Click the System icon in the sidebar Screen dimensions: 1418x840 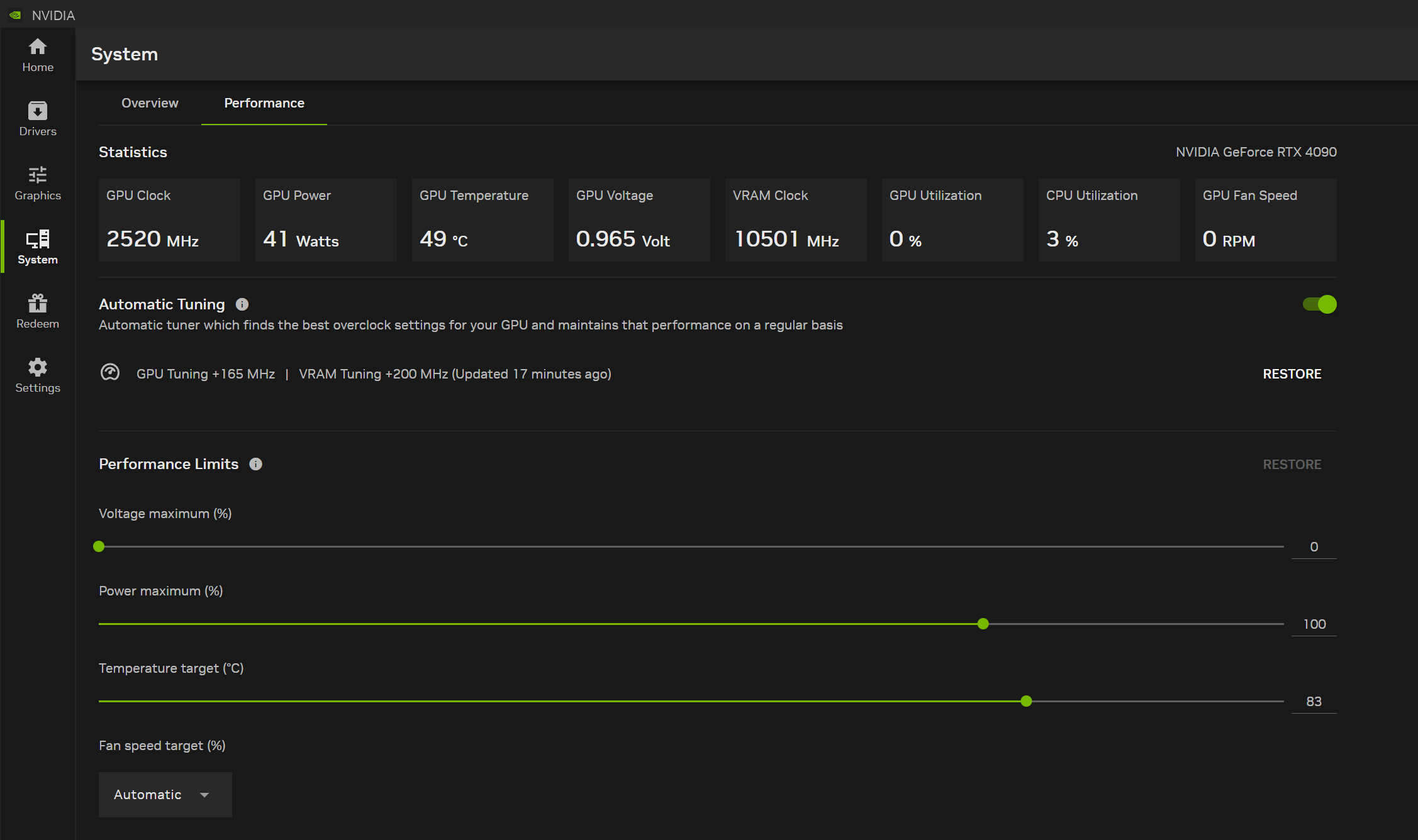pos(37,246)
